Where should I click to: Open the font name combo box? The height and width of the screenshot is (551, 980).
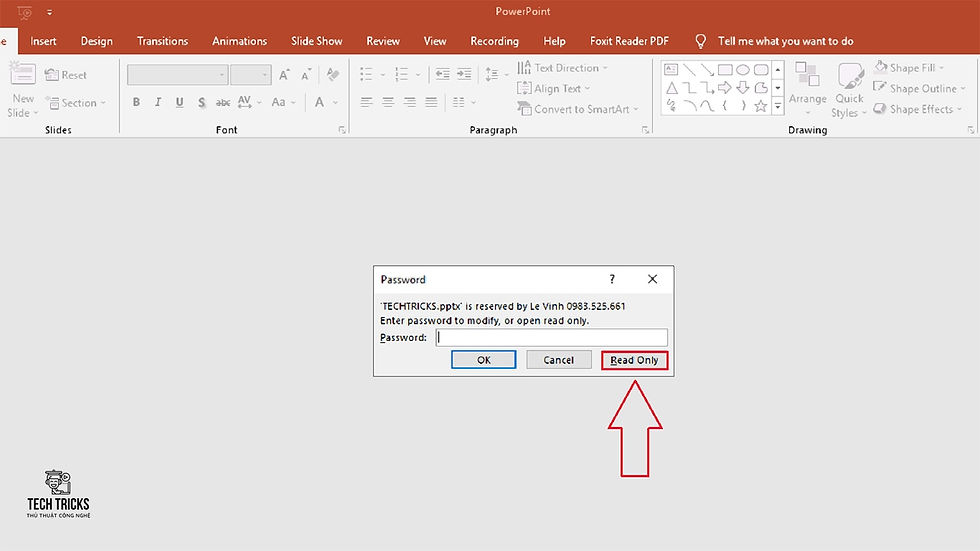coord(177,75)
